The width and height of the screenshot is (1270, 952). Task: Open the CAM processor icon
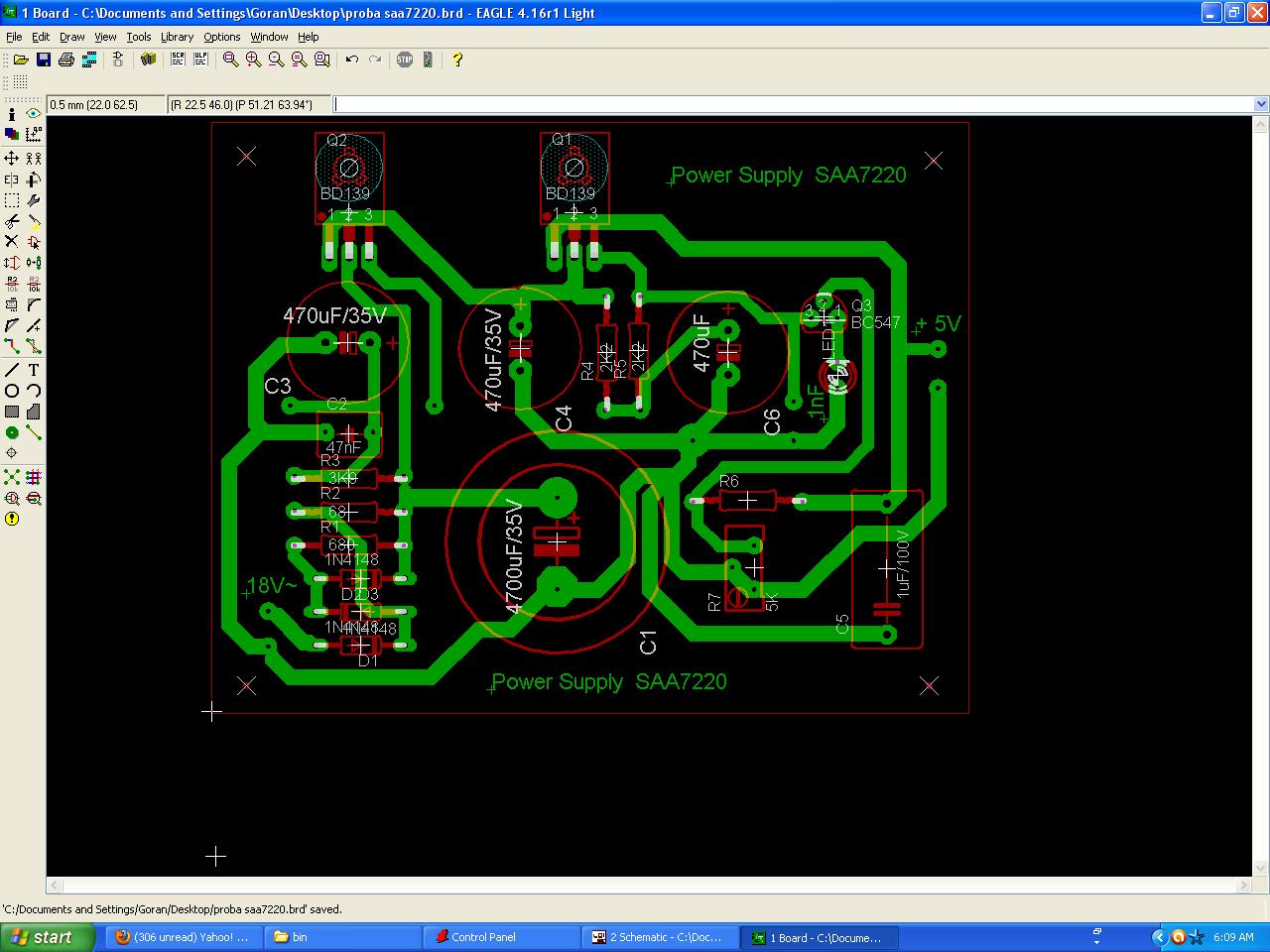[89, 59]
